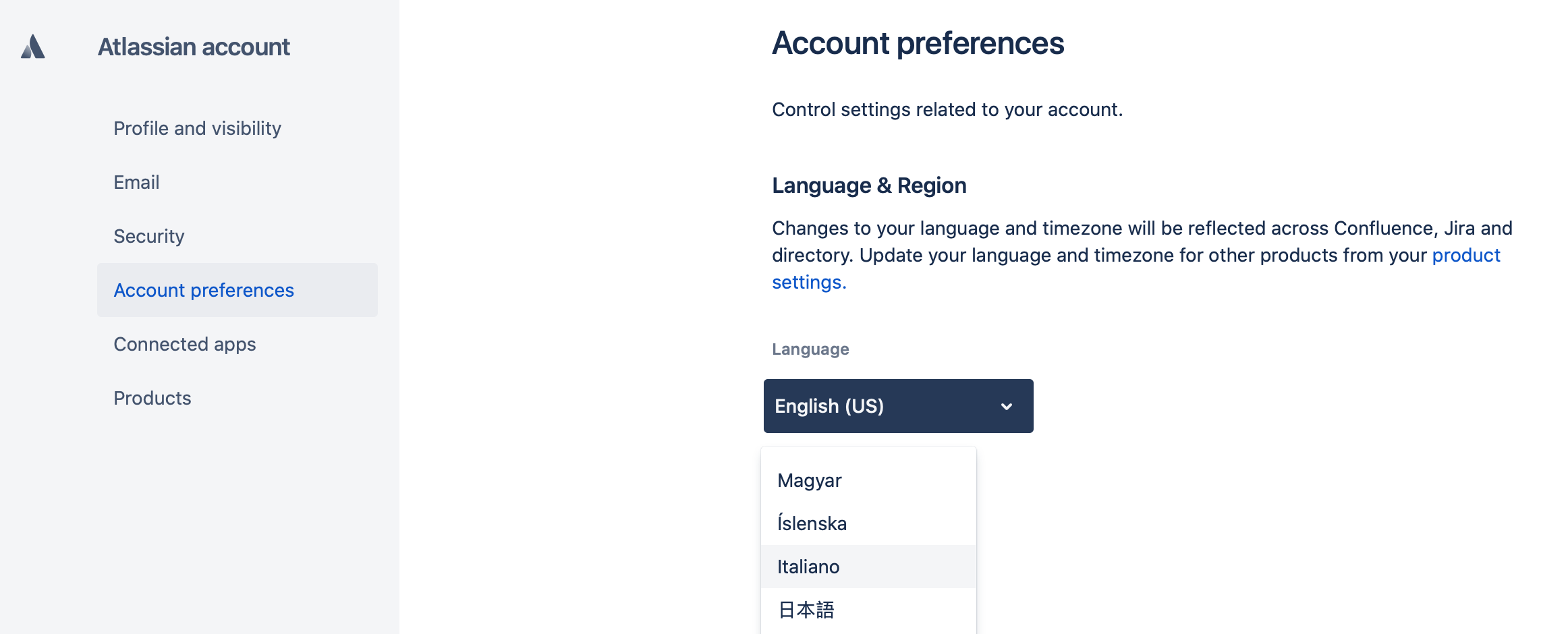
Task: Click the 'settings.' link text on the second line
Action: 809,282
